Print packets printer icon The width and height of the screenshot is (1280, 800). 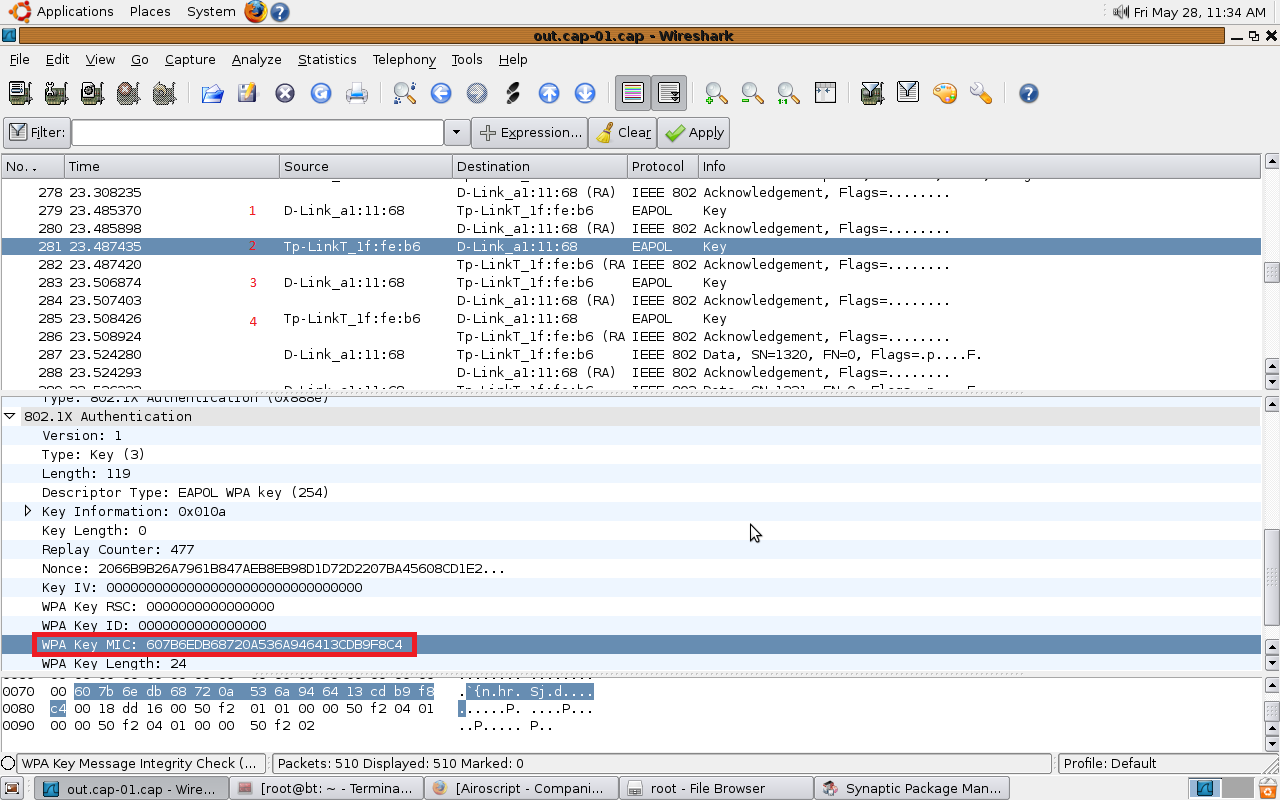[x=357, y=93]
